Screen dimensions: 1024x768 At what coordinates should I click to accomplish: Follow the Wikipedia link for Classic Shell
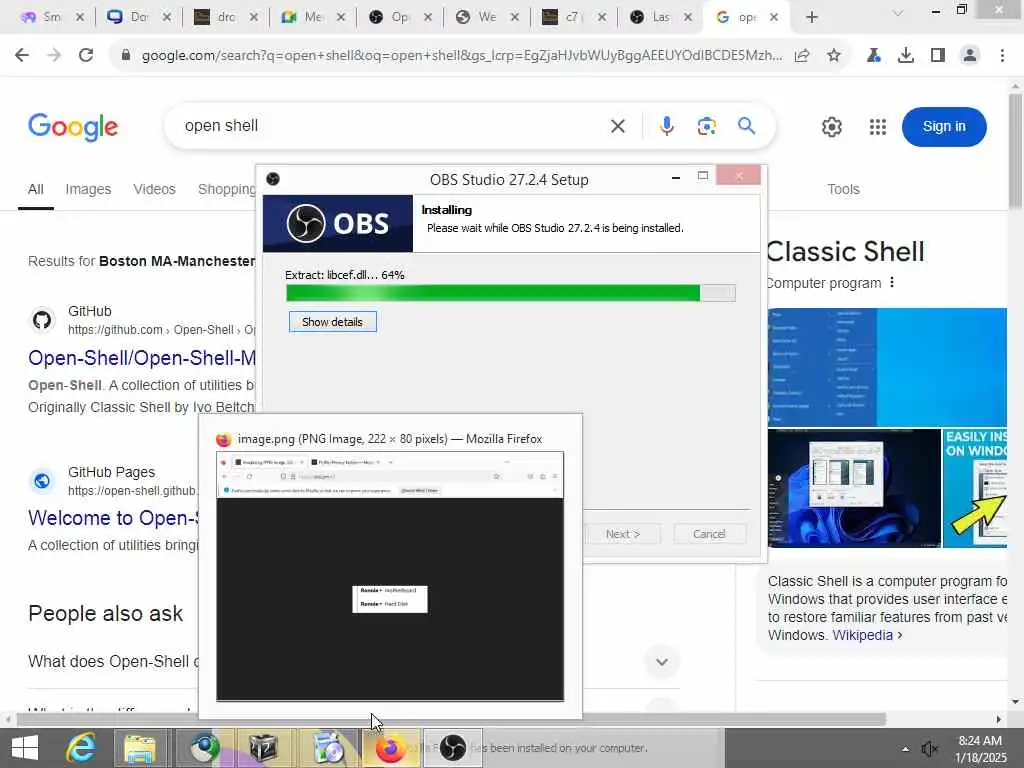coord(867,635)
